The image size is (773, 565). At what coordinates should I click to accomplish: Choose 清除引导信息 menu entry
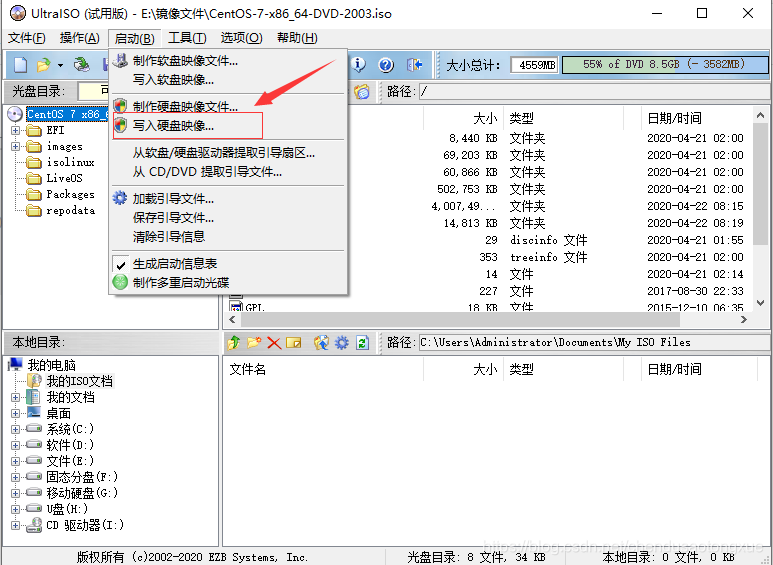tap(229, 237)
